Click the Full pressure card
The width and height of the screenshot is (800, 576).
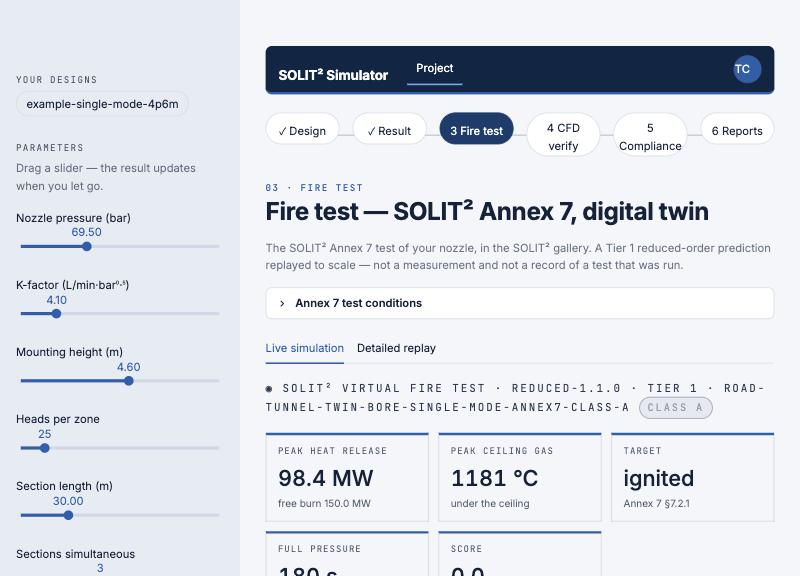347,554
